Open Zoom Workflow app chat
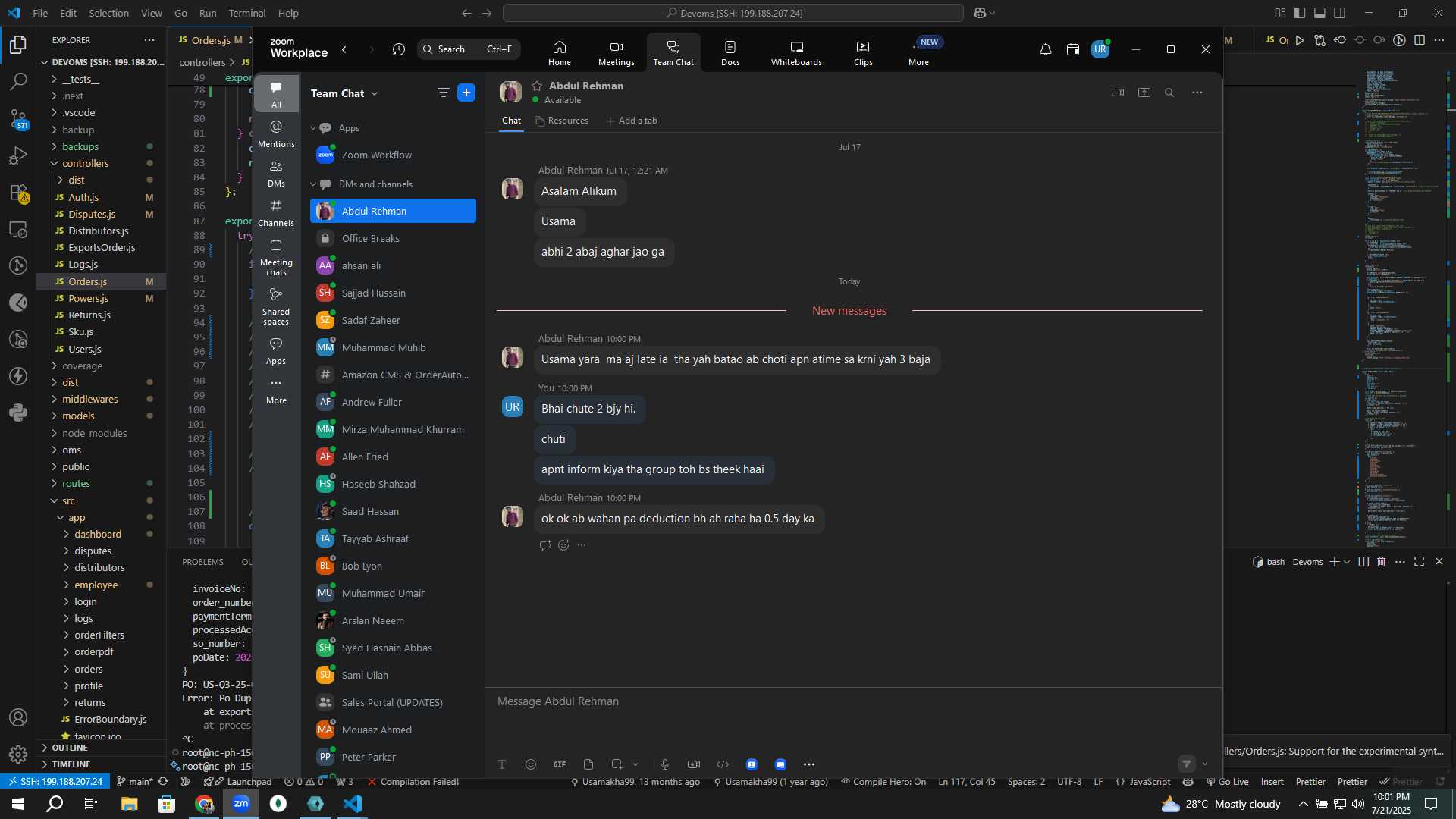1456x819 pixels. tap(393, 155)
